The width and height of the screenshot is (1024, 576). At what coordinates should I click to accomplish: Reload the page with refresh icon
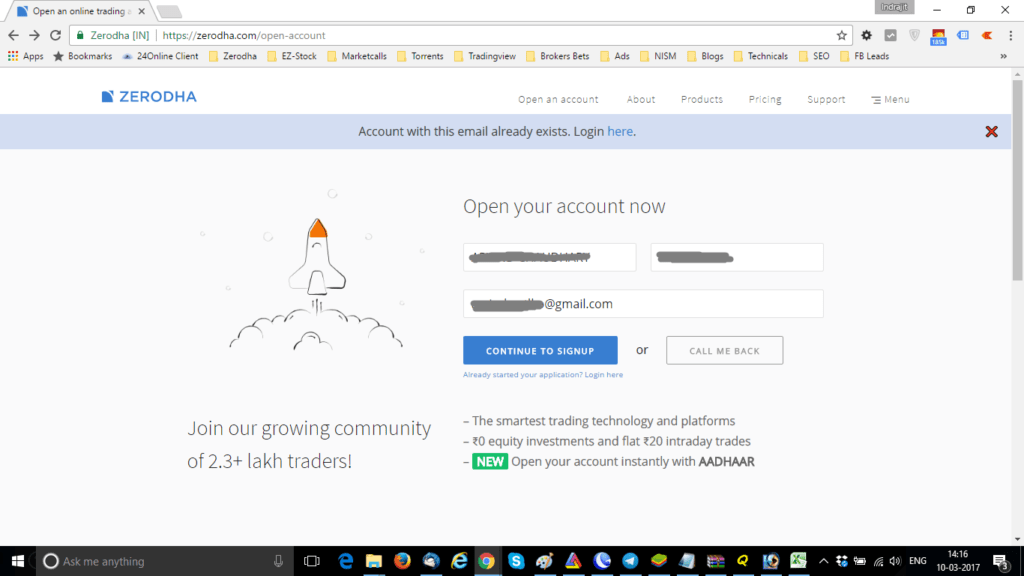56,35
